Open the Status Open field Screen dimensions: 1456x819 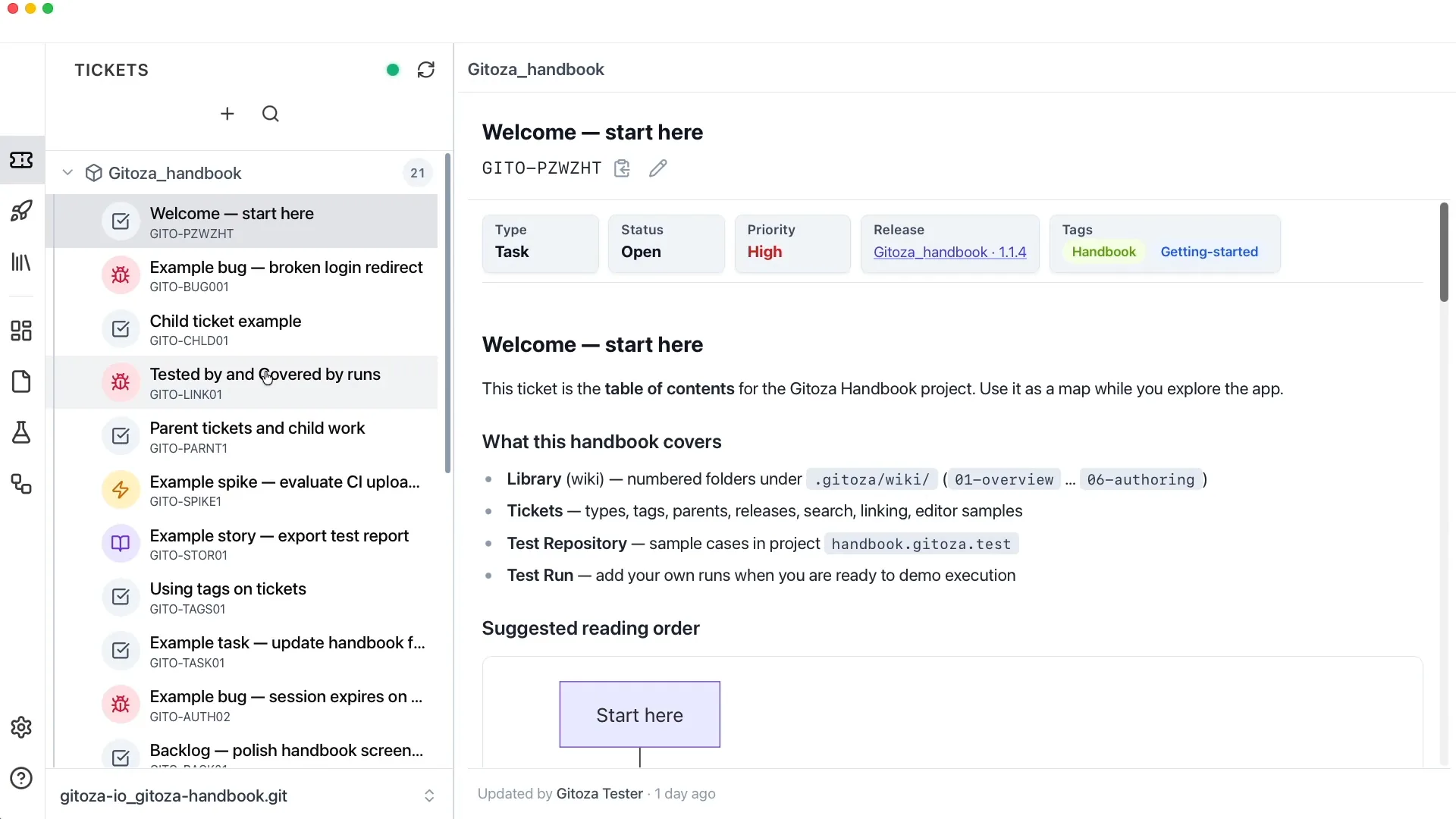point(666,243)
